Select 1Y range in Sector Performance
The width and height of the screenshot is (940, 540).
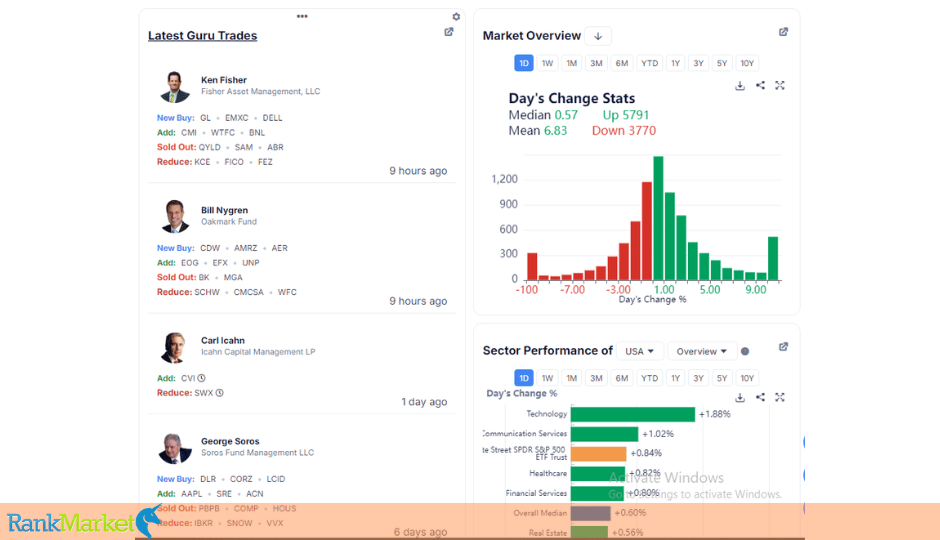[675, 378]
